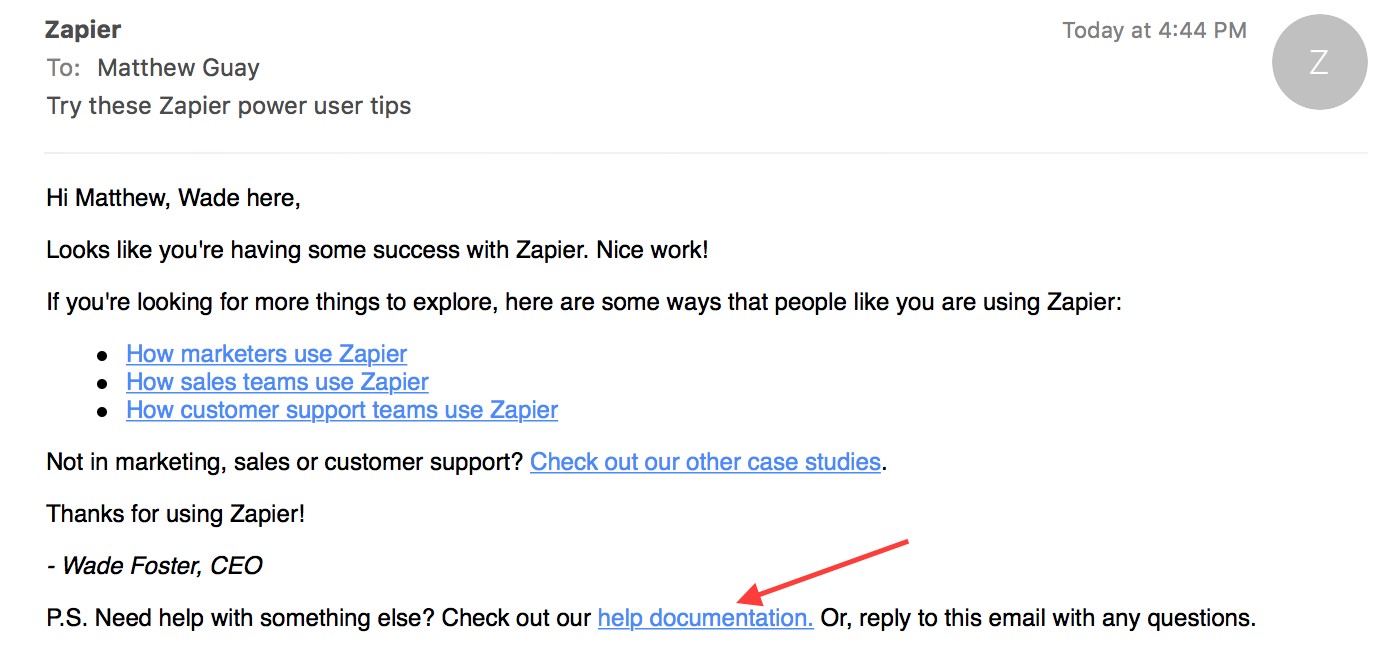The image size is (1388, 655).
Task: Open "How sales teams use Zapier" link
Action: 277,382
